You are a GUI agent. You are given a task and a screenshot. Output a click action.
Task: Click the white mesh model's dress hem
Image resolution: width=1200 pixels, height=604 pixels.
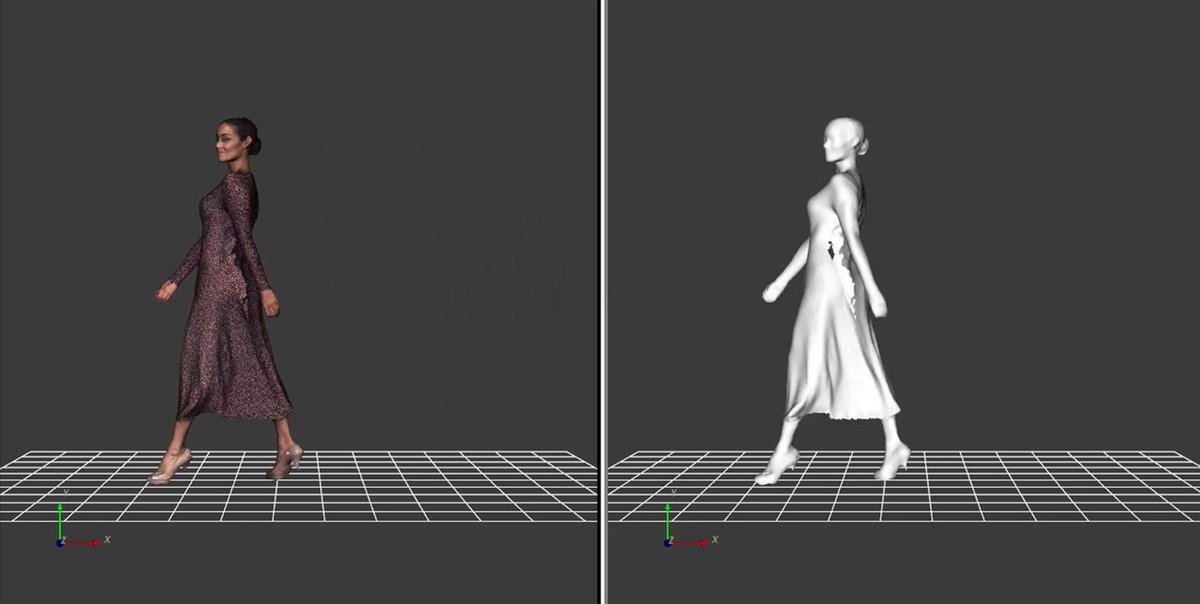[840, 408]
